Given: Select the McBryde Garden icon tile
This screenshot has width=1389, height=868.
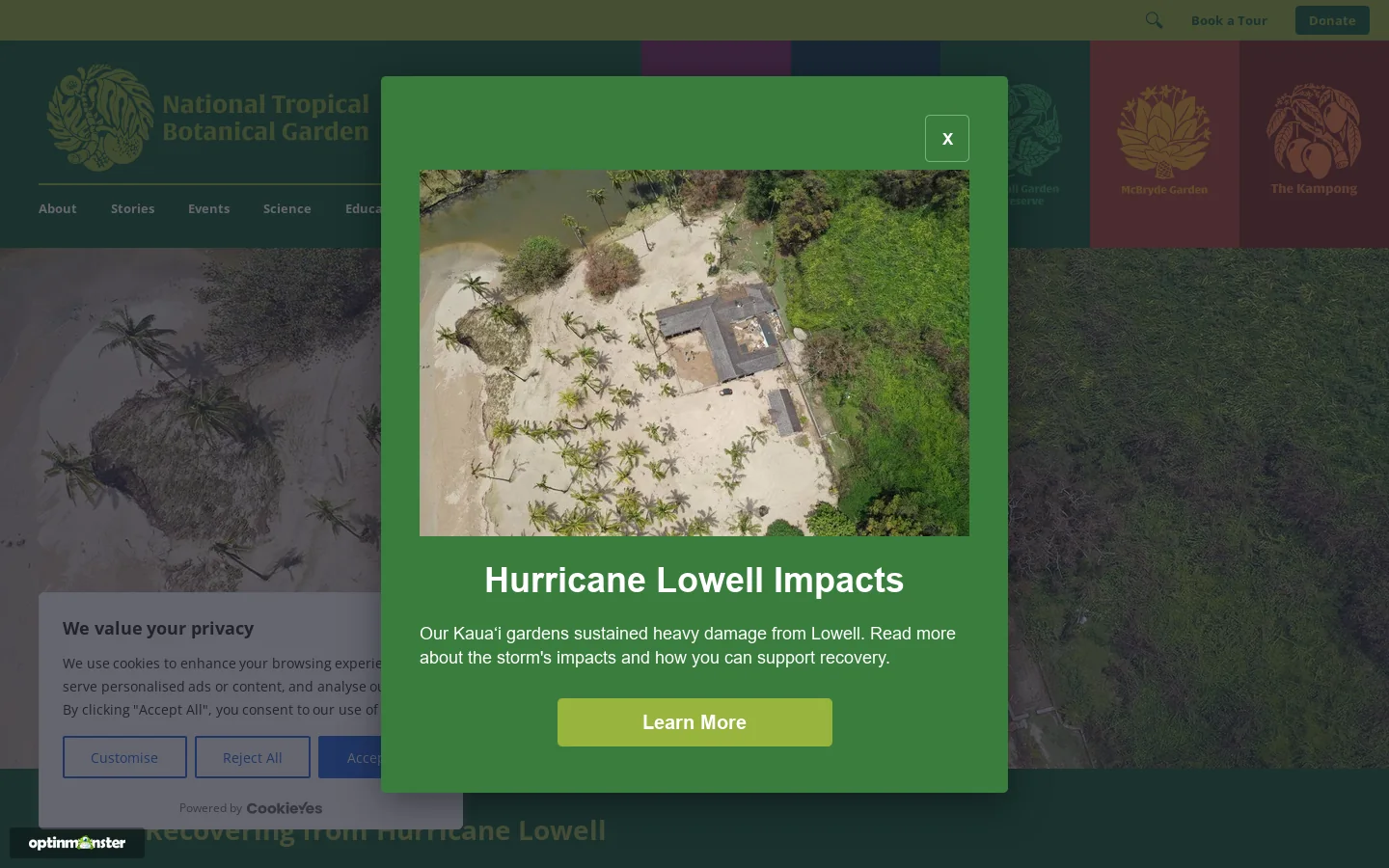Looking at the screenshot, I should 1164,144.
